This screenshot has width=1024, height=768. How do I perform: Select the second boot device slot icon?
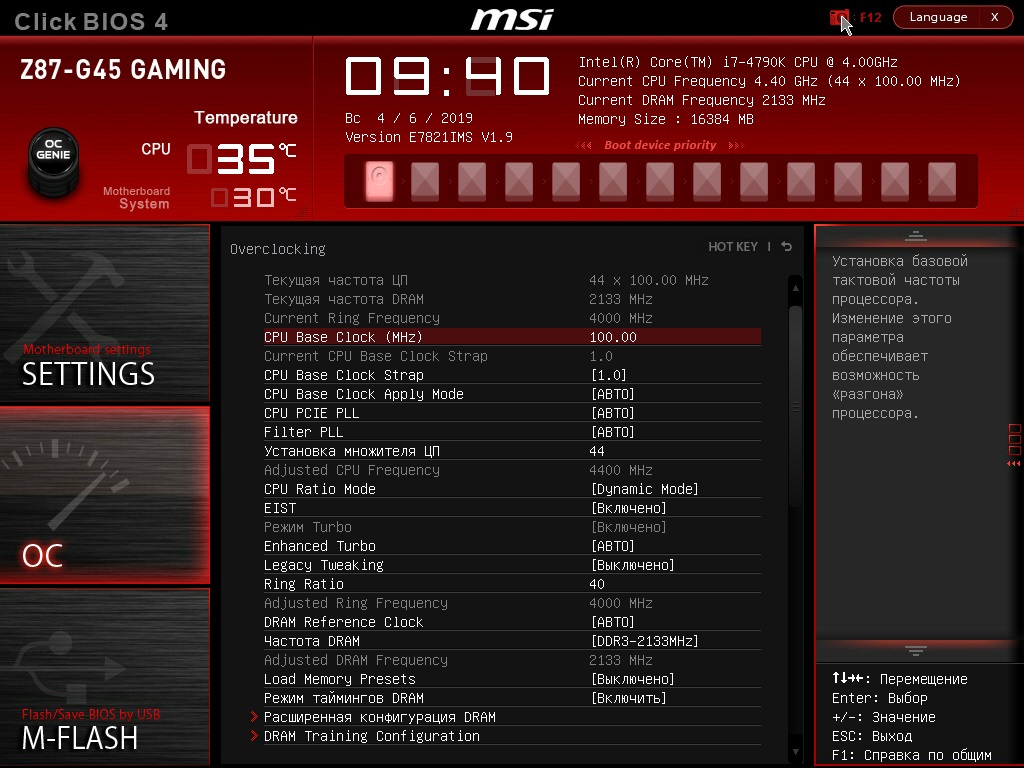tap(425, 181)
